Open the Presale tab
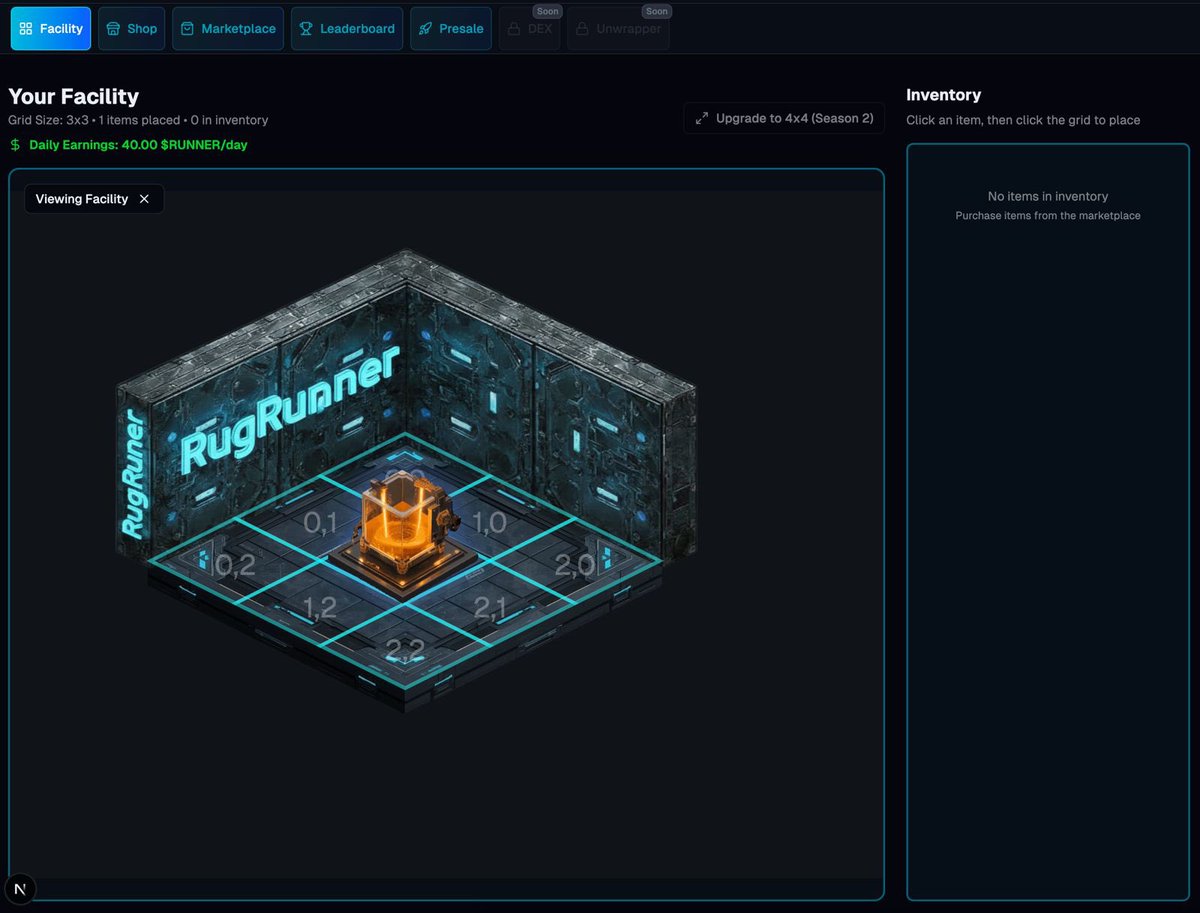Image resolution: width=1200 pixels, height=913 pixels. [x=451, y=28]
